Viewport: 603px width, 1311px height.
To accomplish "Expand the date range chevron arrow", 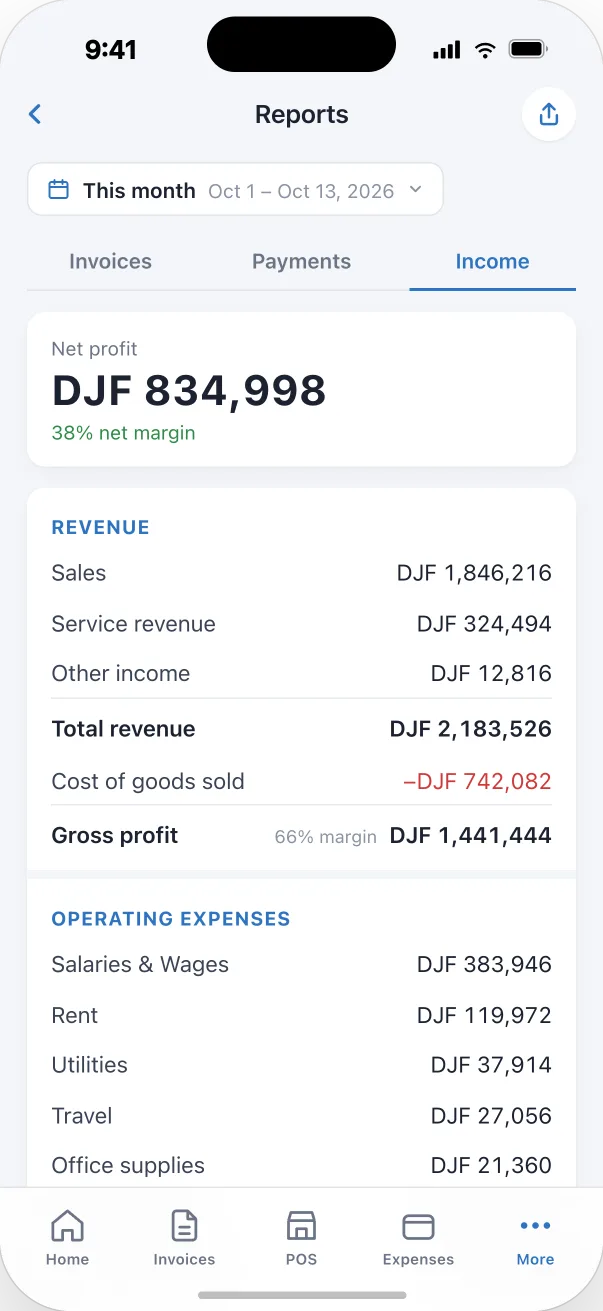I will click(416, 190).
